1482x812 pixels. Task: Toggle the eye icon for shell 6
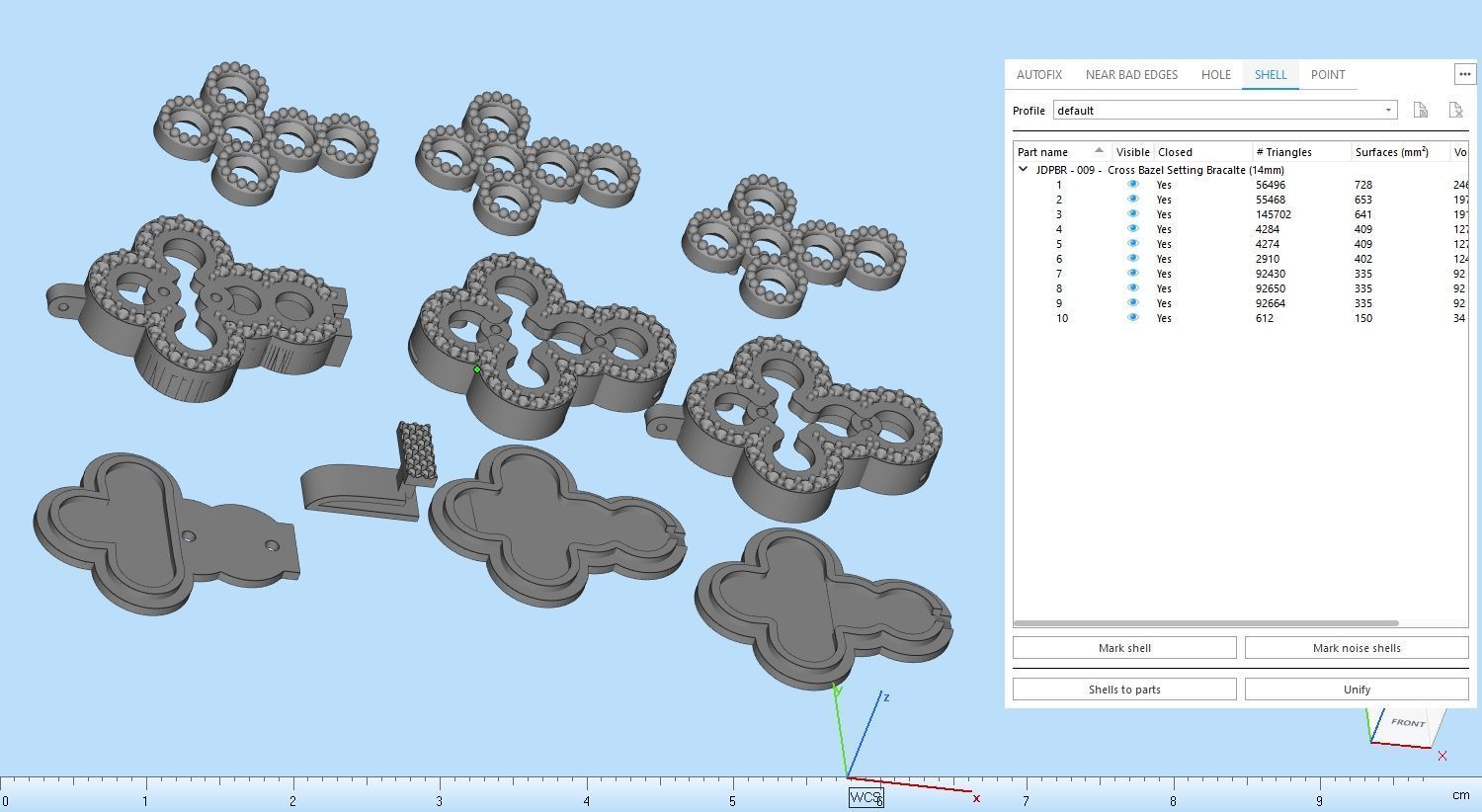point(1132,259)
